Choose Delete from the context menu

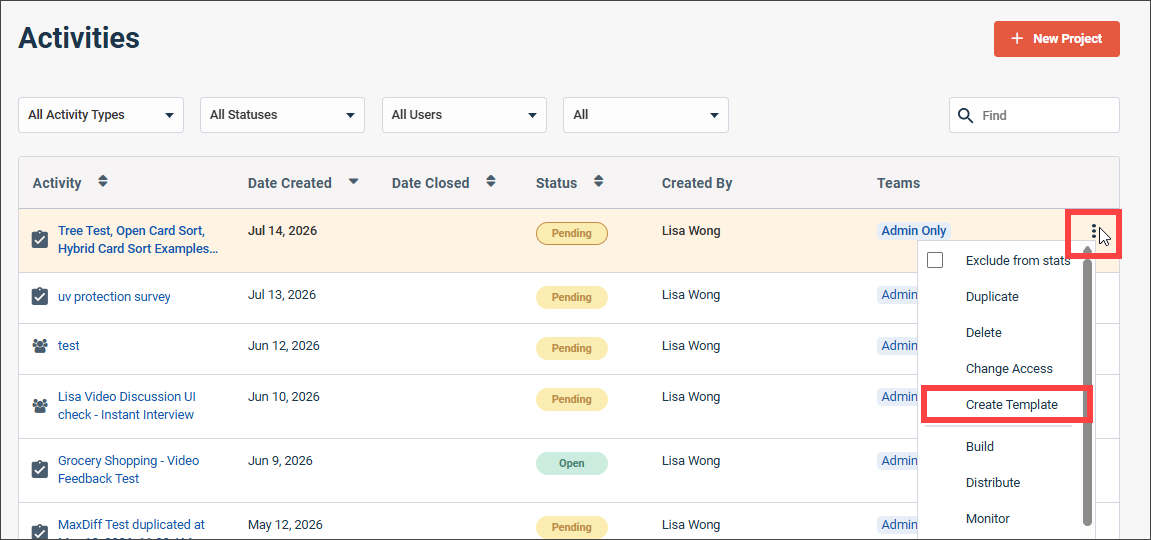click(x=984, y=332)
